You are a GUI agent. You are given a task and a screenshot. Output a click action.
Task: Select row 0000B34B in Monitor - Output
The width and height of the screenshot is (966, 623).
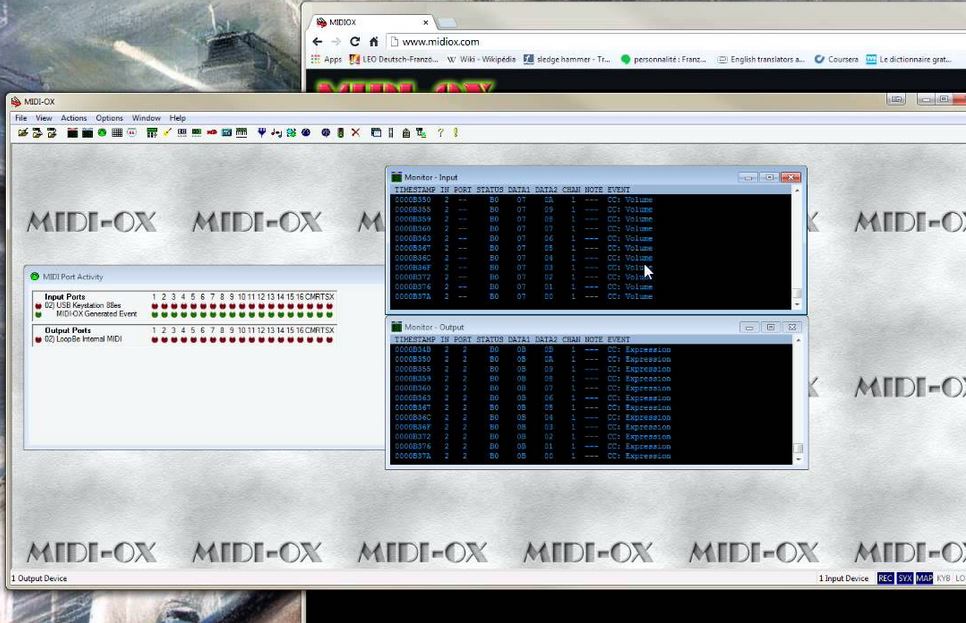click(x=591, y=349)
